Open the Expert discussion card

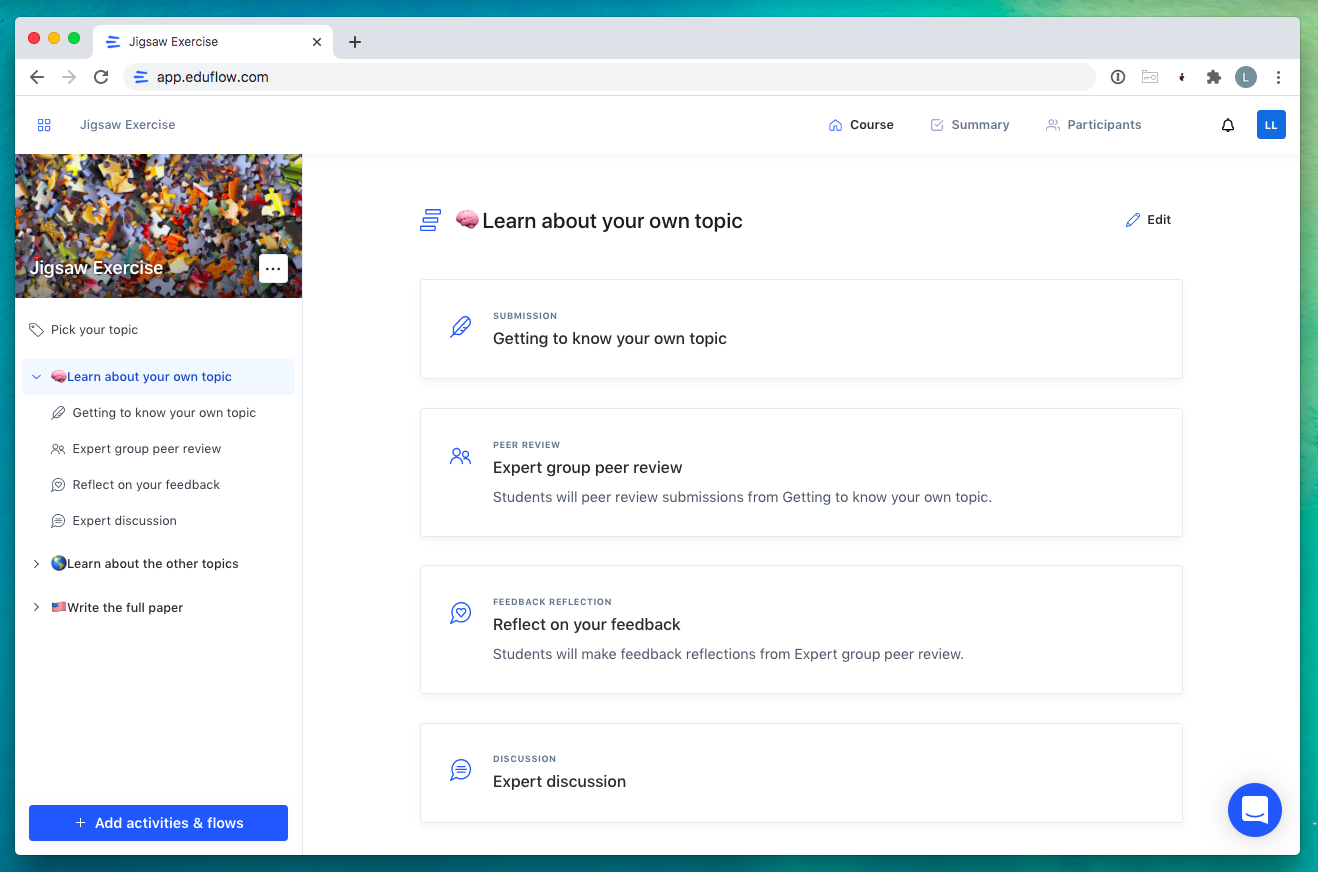801,773
